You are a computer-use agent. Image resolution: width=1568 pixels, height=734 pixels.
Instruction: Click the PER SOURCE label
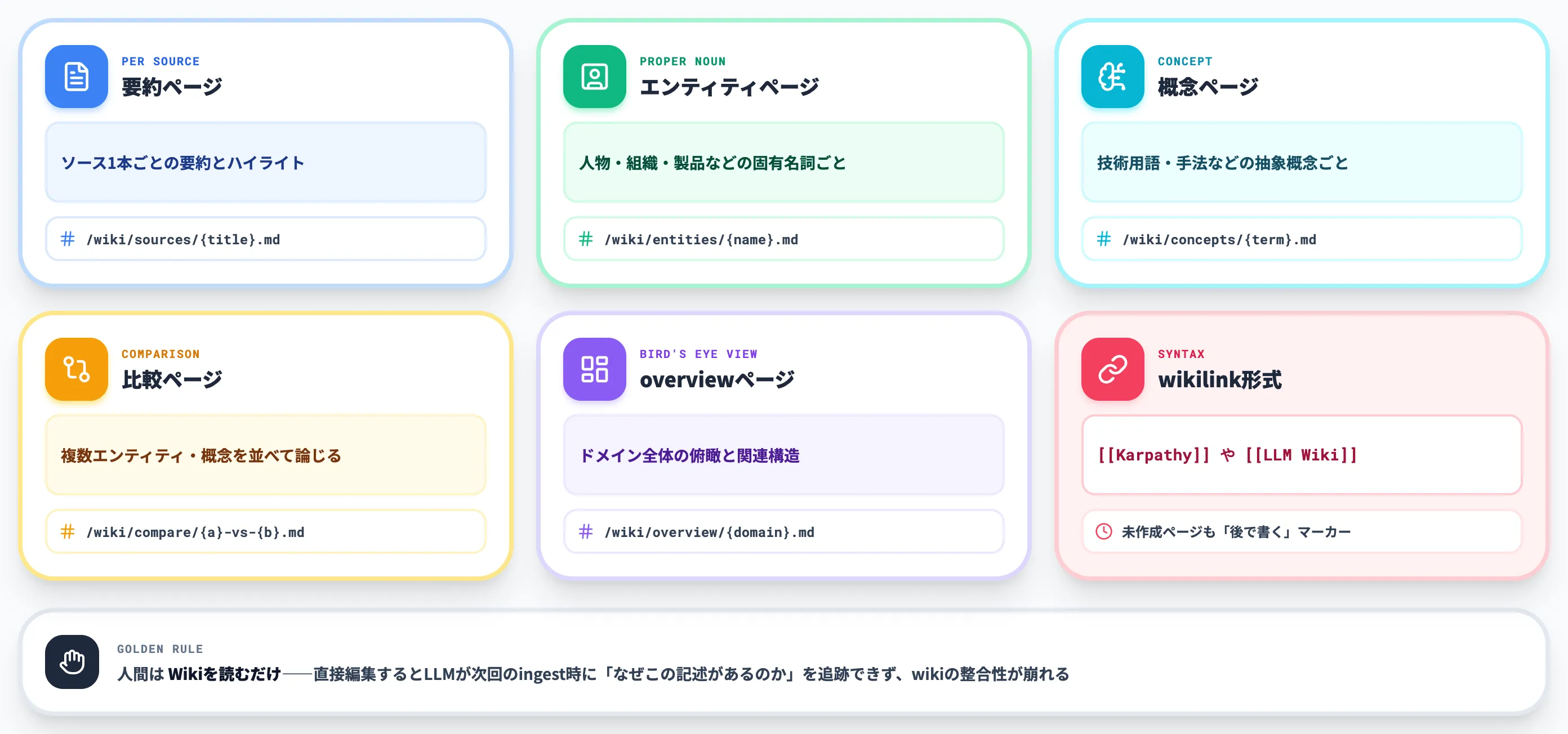(161, 61)
